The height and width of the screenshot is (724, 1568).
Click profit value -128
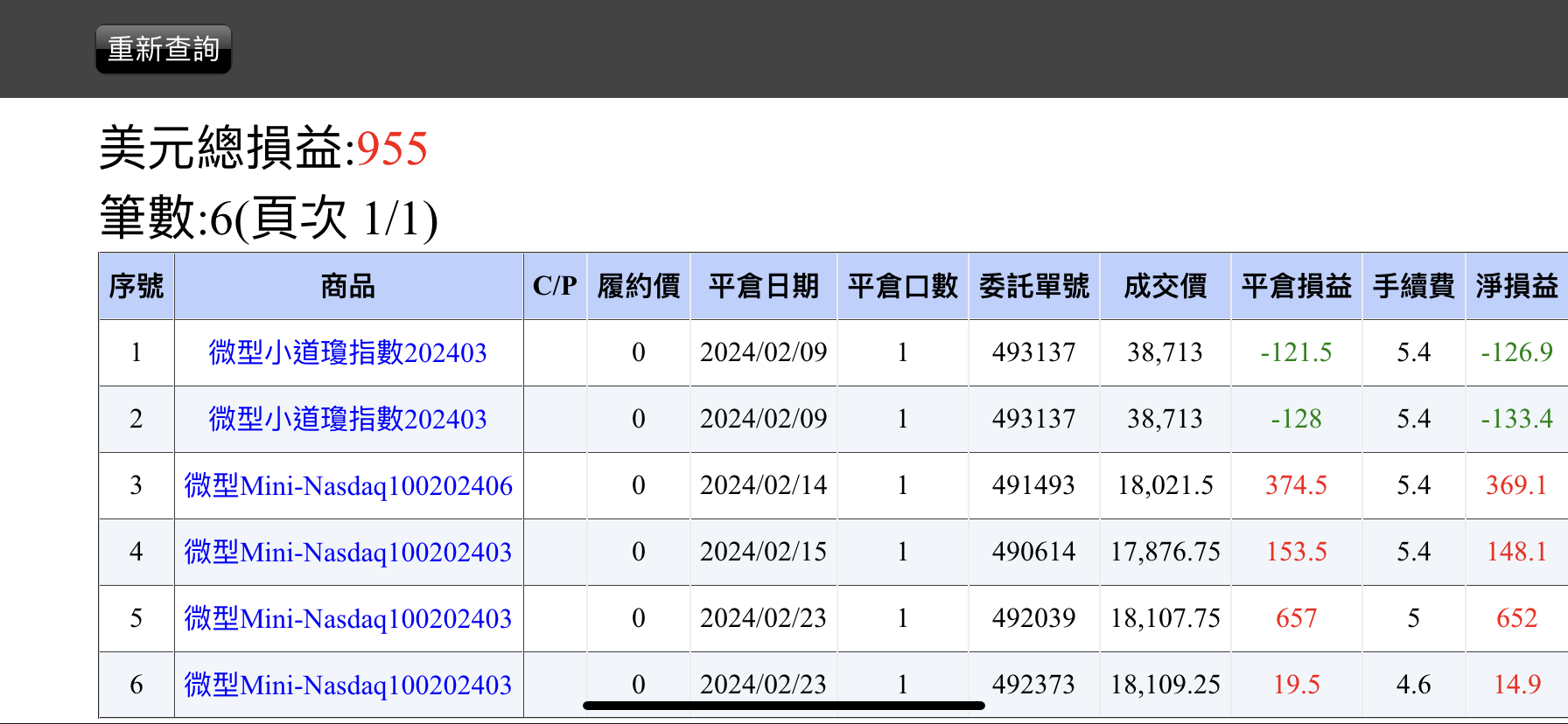[1296, 419]
